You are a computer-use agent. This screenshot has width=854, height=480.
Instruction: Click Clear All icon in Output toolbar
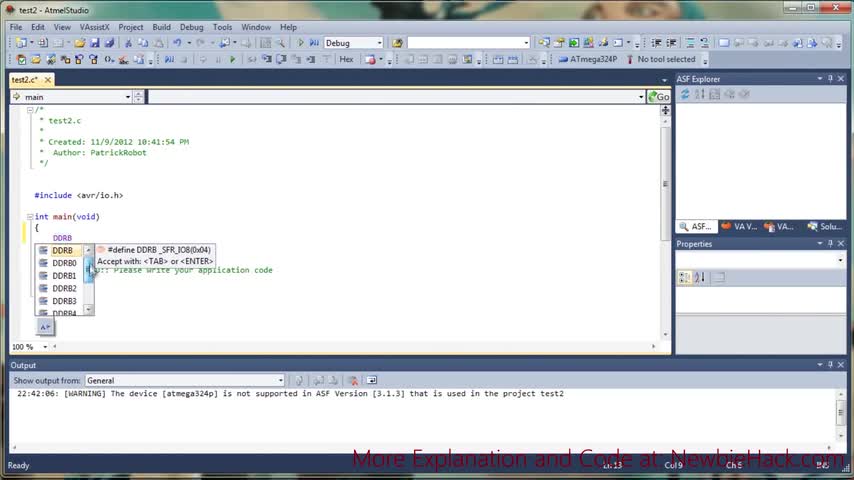pos(352,380)
